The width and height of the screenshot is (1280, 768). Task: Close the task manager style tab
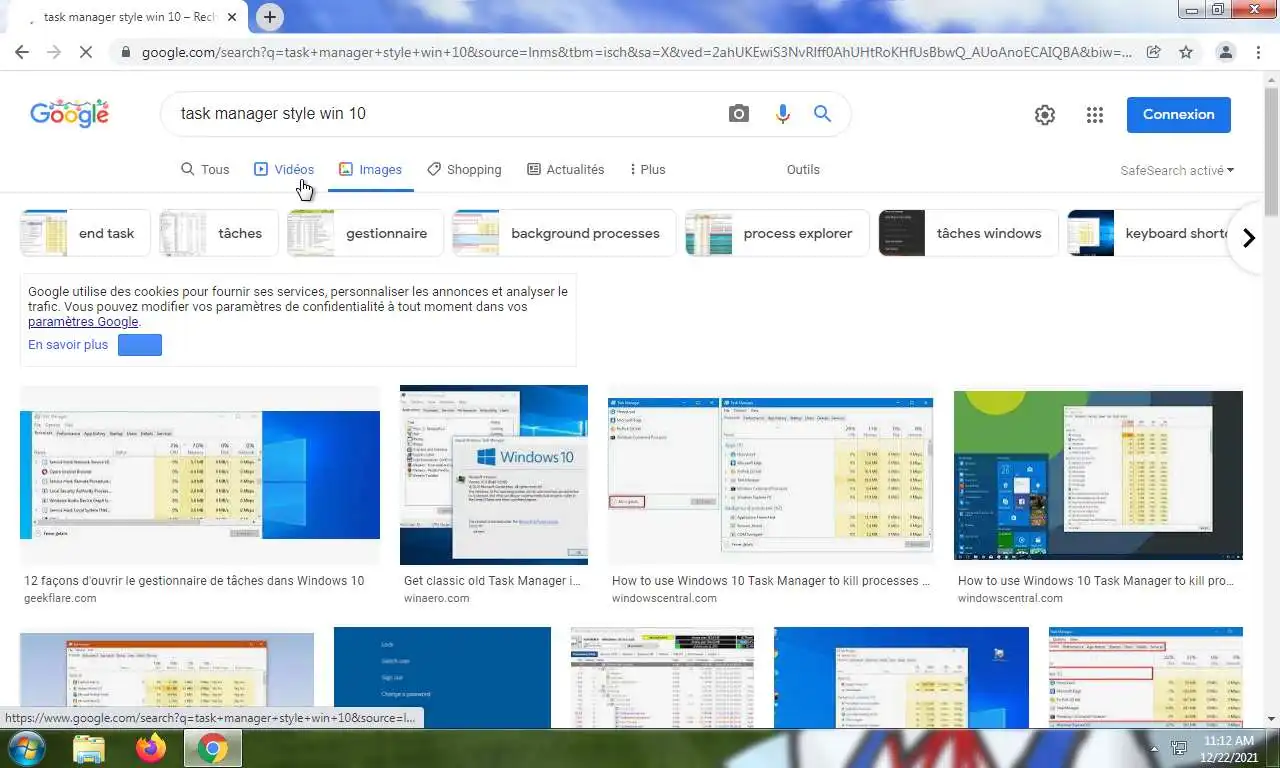coord(232,18)
